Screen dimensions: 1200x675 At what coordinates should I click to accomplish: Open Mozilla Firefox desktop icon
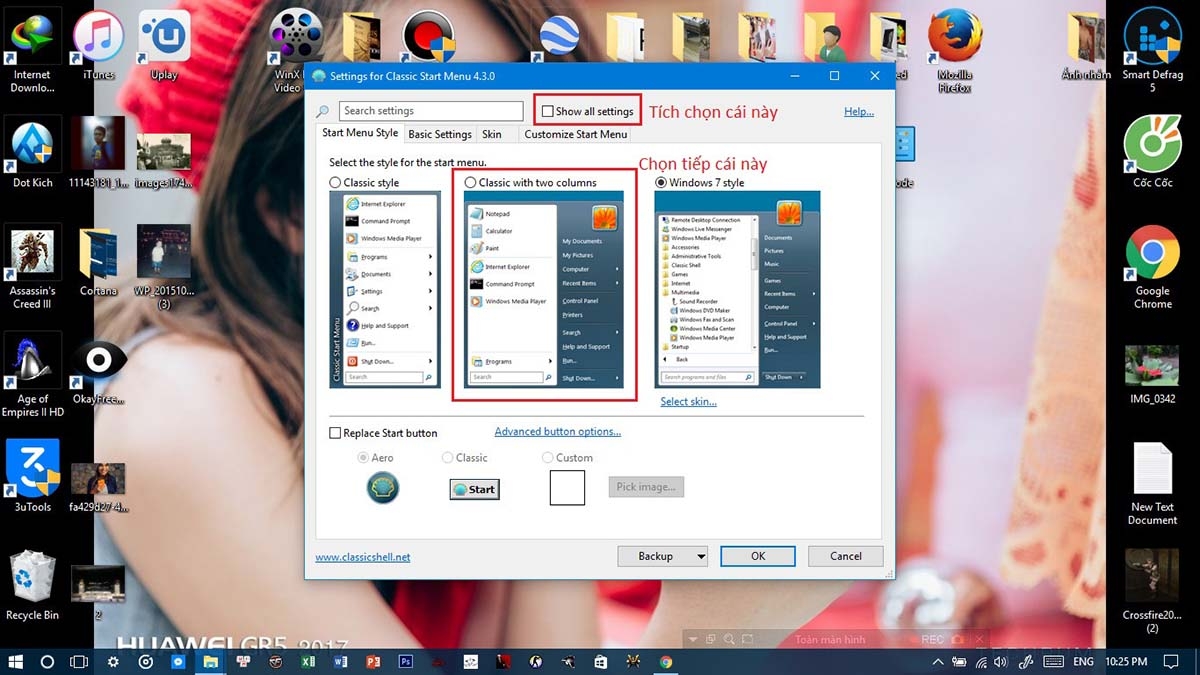[955, 51]
